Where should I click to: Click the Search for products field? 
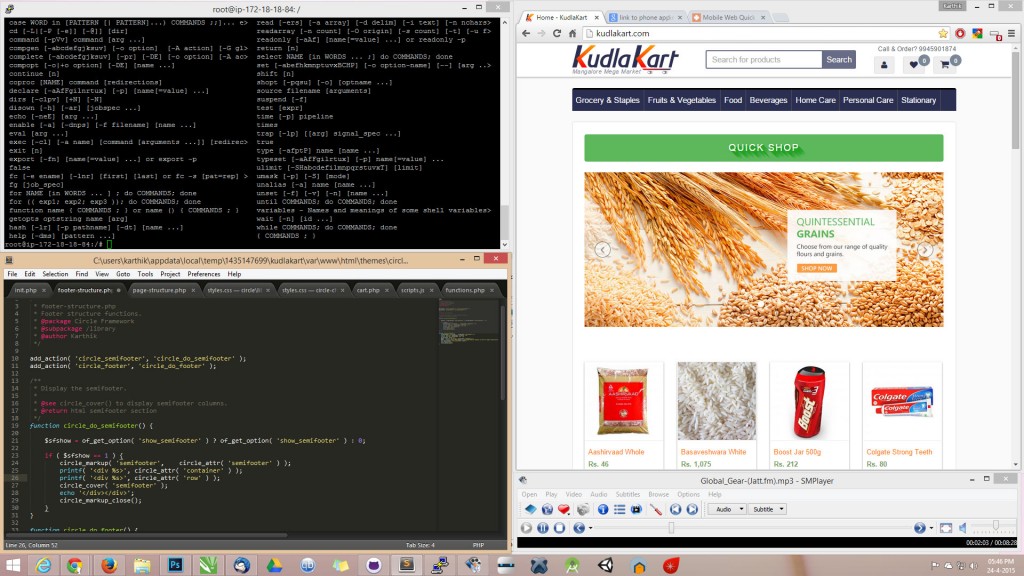[x=763, y=59]
